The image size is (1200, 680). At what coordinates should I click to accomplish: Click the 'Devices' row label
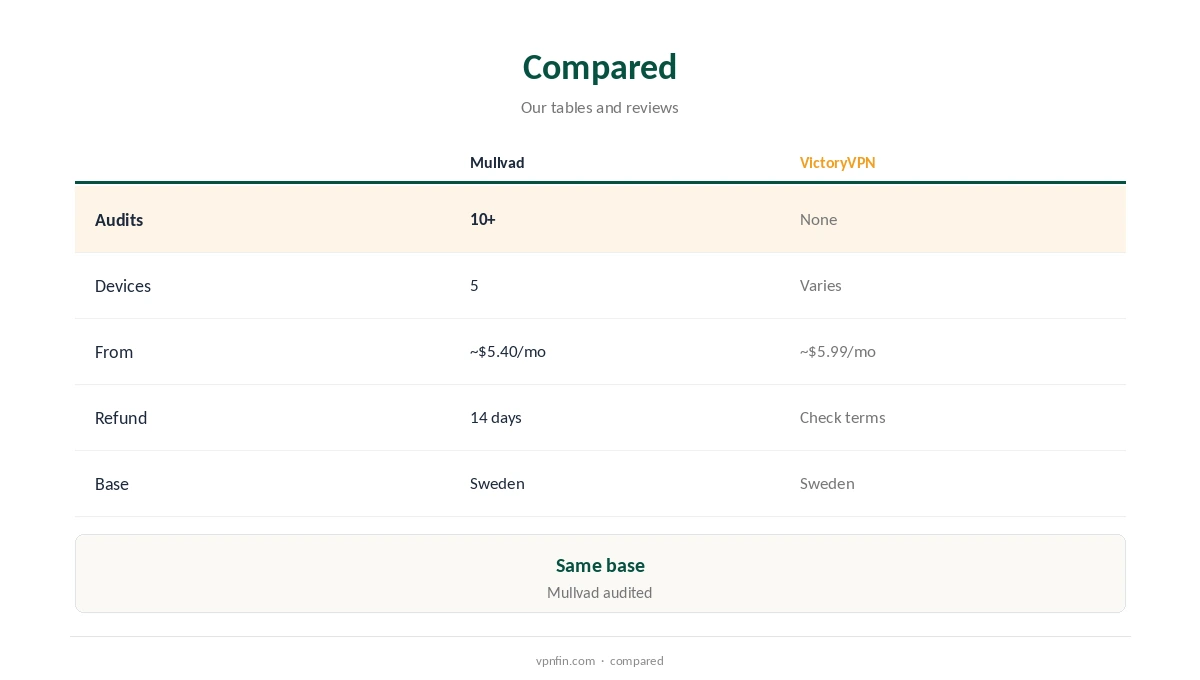[123, 286]
